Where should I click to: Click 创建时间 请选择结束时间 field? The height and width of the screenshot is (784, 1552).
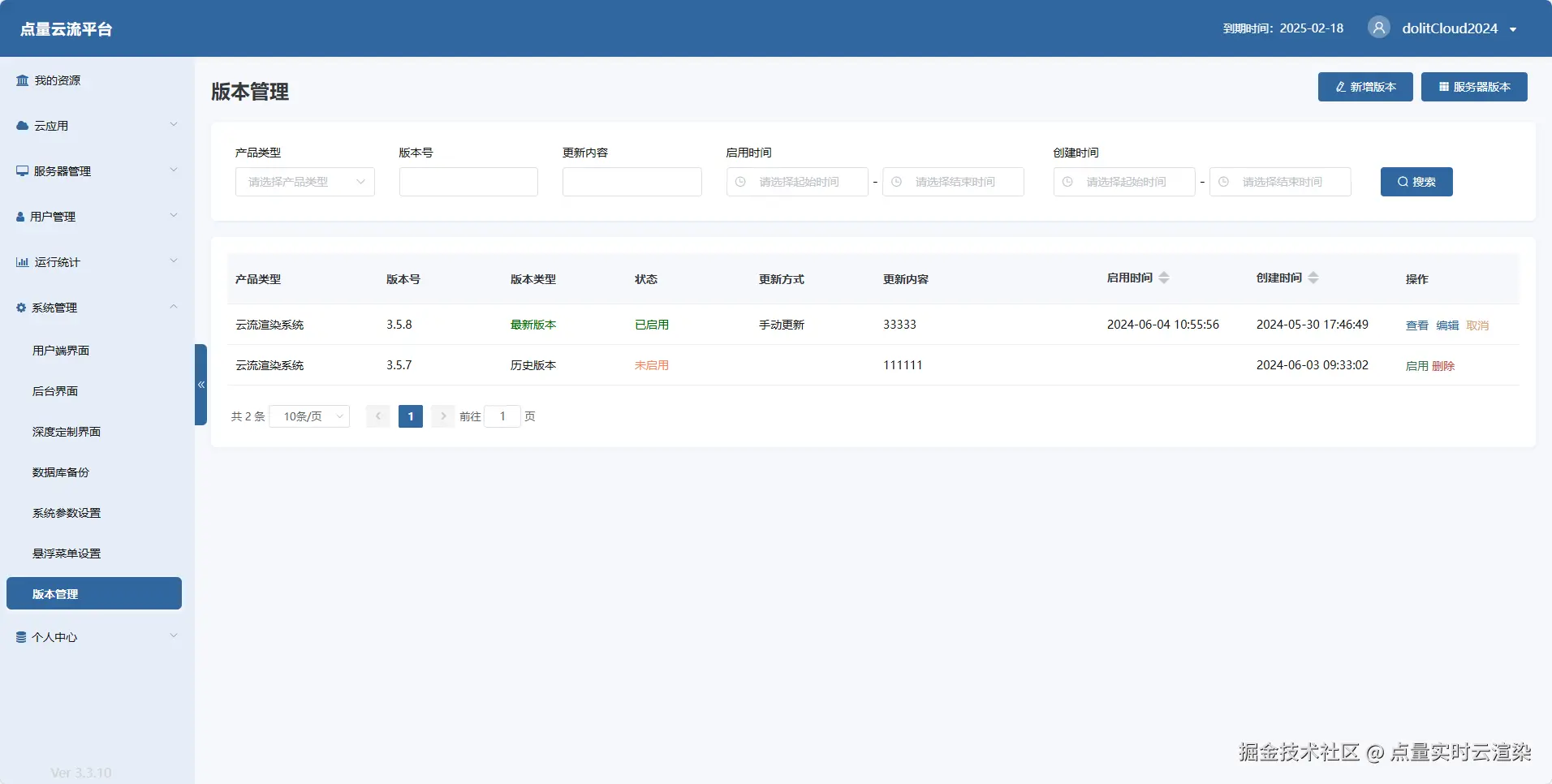(1280, 182)
